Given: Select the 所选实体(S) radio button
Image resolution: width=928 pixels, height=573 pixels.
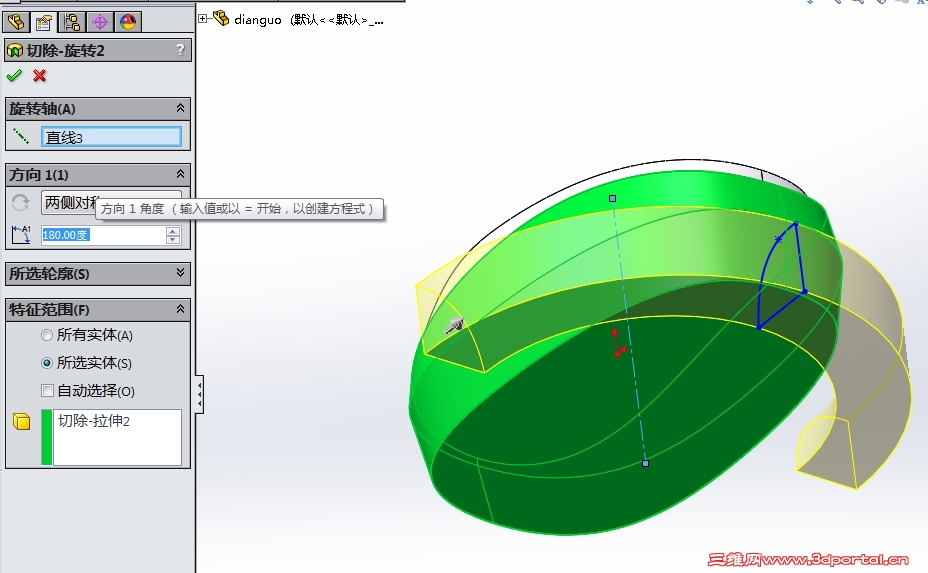Looking at the screenshot, I should [x=47, y=363].
